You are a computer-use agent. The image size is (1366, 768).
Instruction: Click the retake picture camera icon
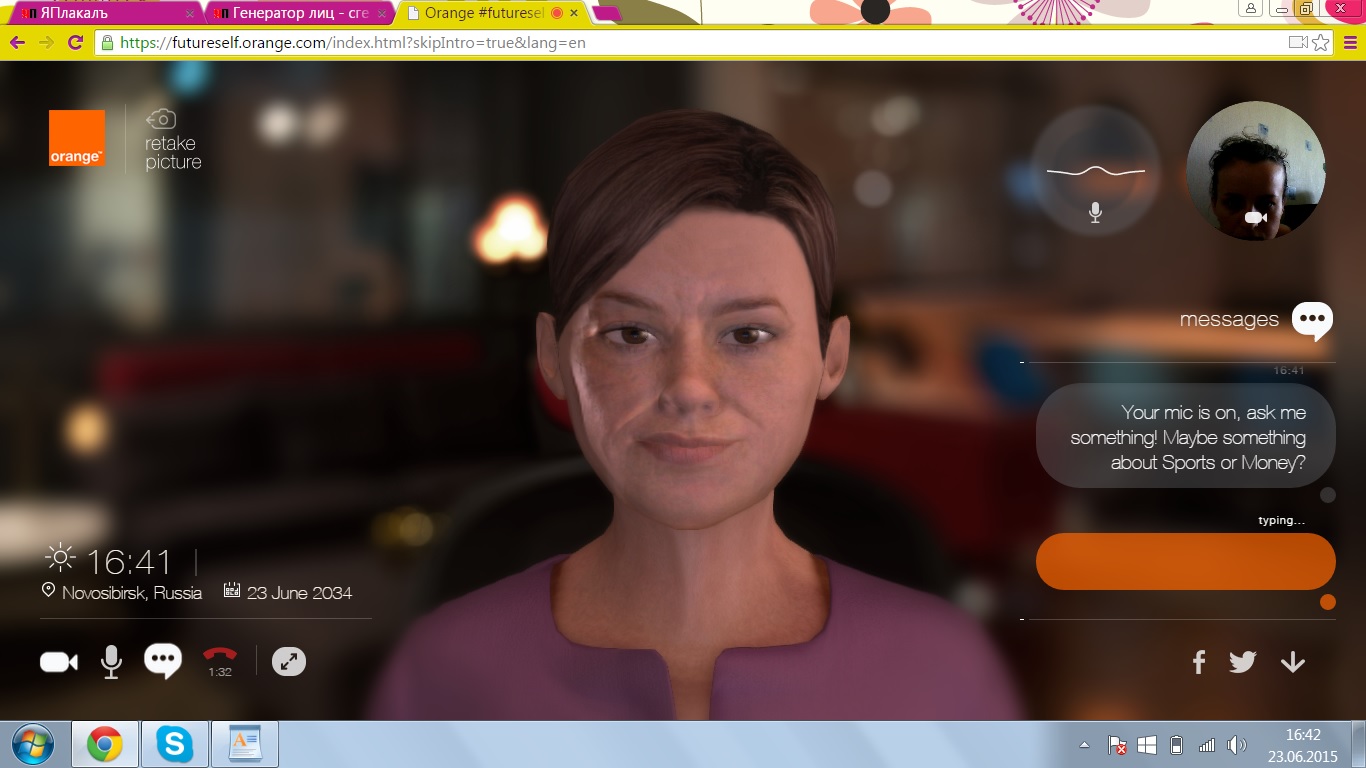(161, 119)
